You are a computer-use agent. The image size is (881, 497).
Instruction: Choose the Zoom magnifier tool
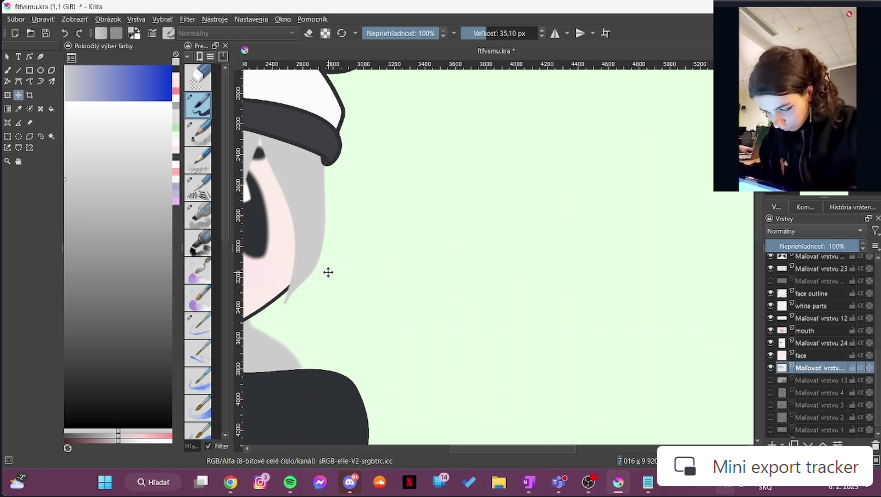[x=7, y=161]
